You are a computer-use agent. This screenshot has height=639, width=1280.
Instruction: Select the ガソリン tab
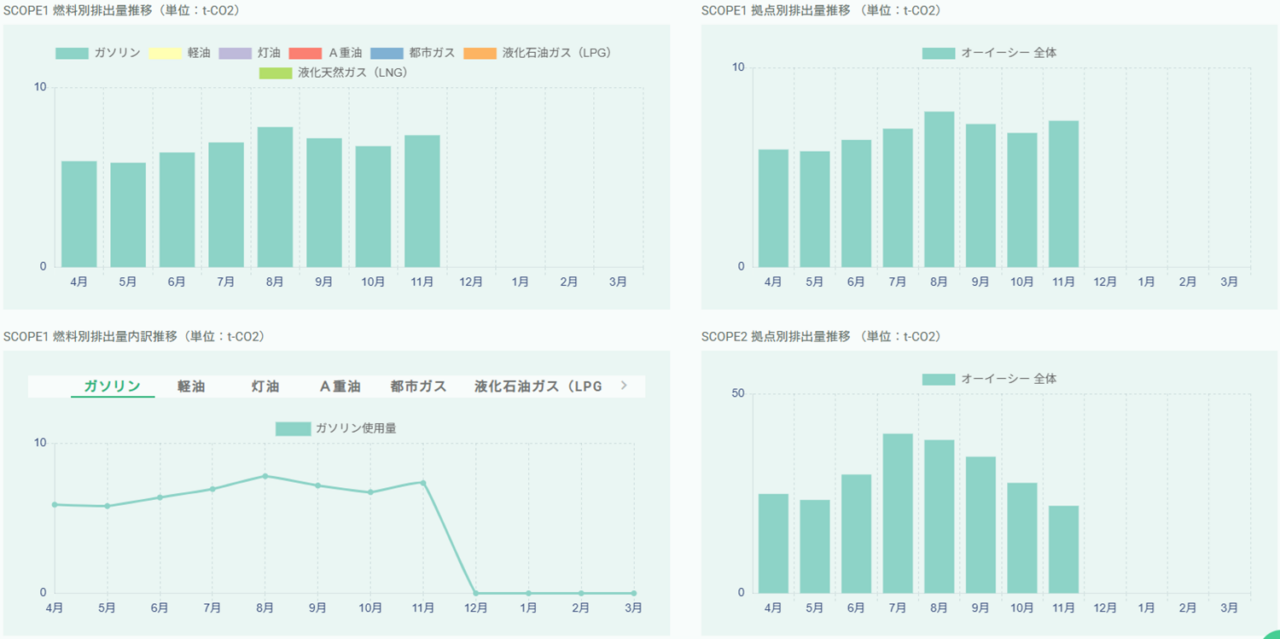point(112,386)
